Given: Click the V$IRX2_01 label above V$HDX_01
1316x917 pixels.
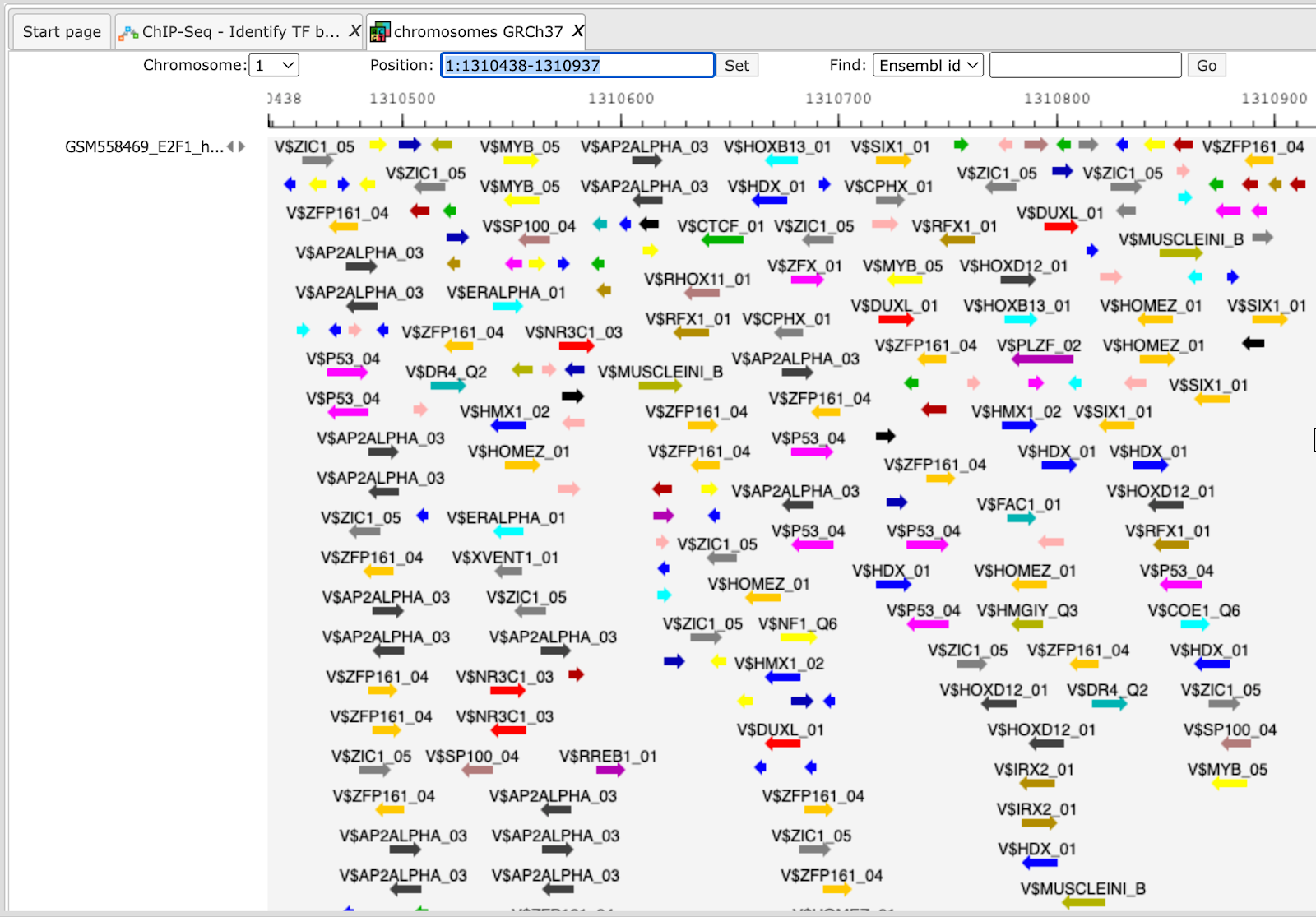Looking at the screenshot, I should click(1036, 809).
